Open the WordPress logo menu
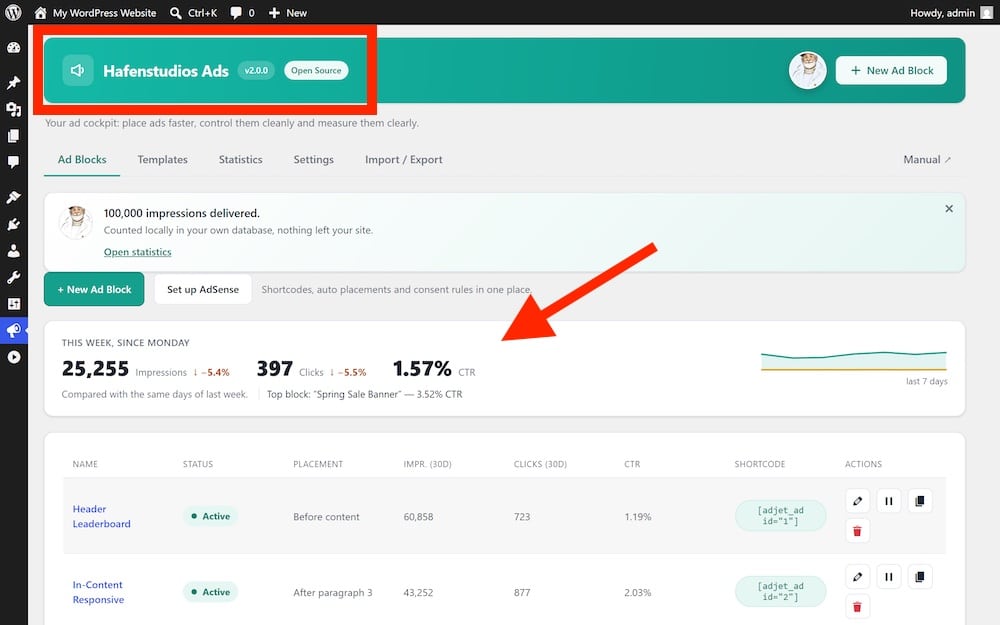The height and width of the screenshot is (625, 1000). (13, 12)
